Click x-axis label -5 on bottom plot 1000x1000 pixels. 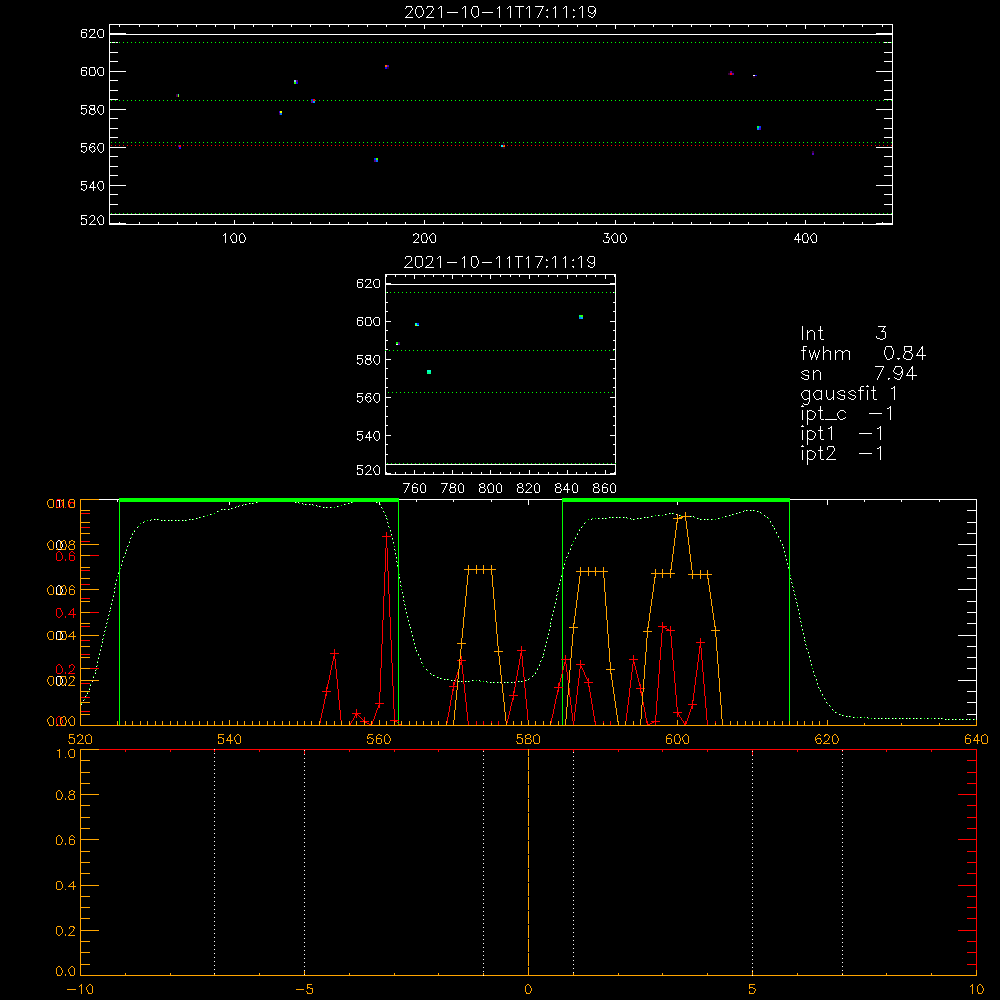(305, 989)
